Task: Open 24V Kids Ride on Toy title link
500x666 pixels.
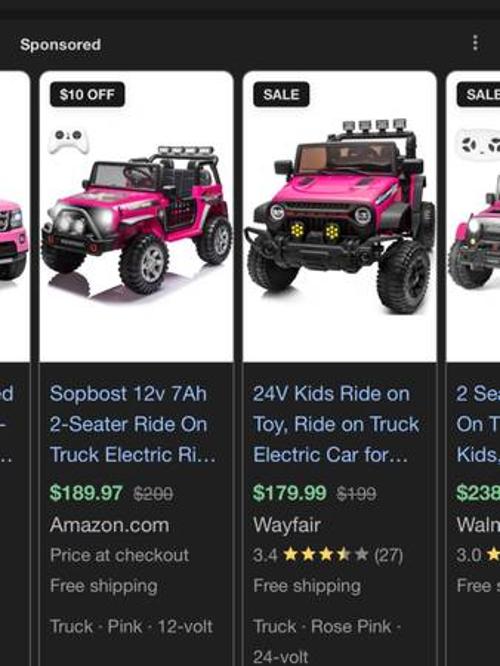Action: coord(336,424)
